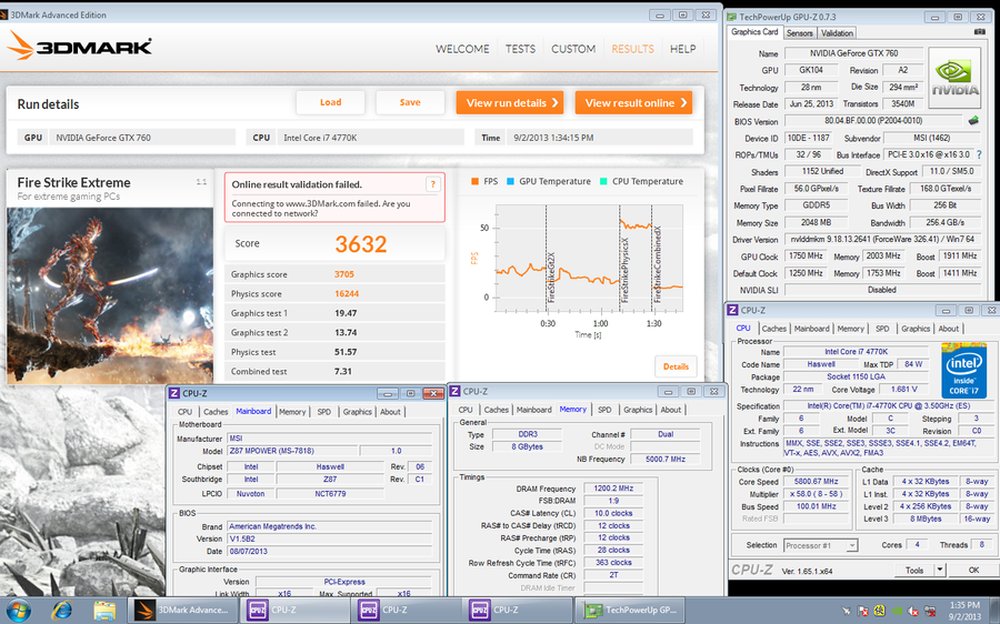This screenshot has height=624, width=1000.
Task: Click the FireStrikeGt2X marker on the chart
Action: tap(552, 278)
